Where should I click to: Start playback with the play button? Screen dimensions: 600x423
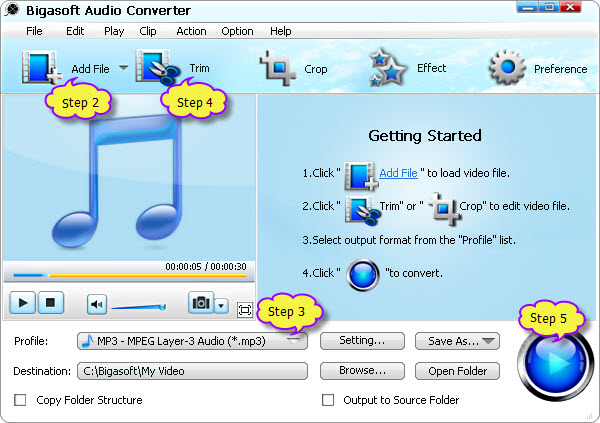point(23,303)
